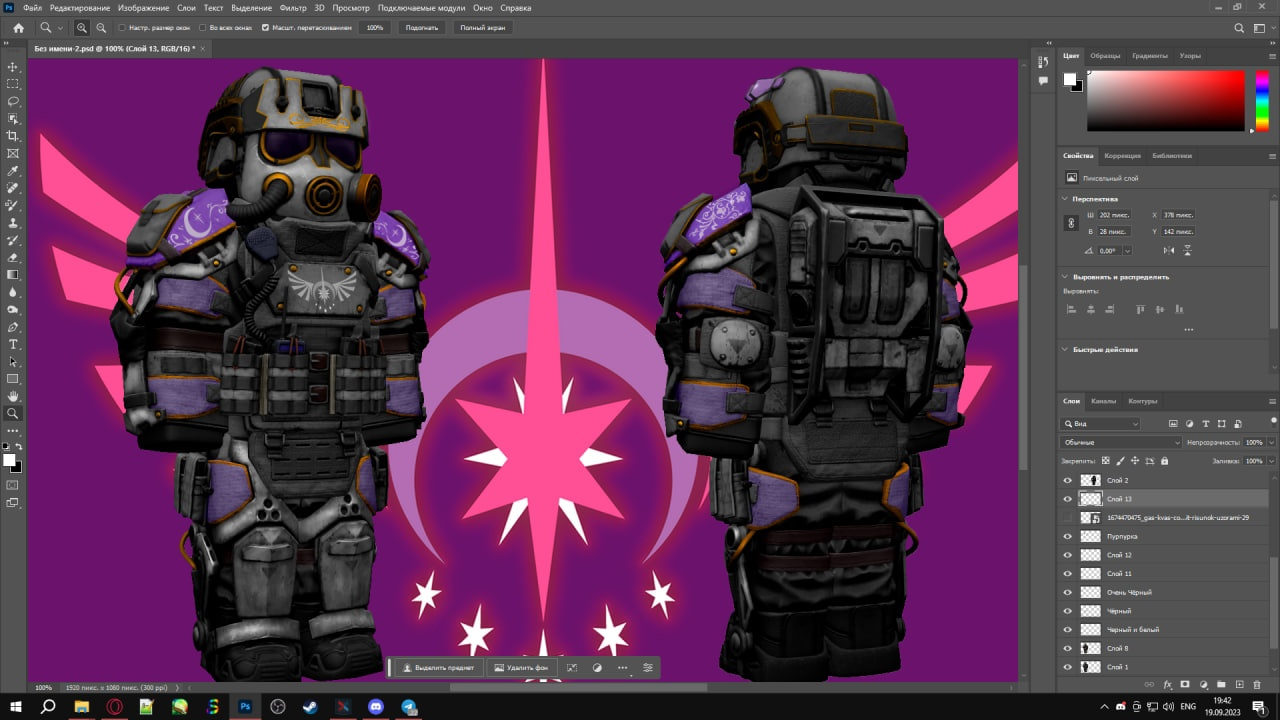Collapse the 'Выровнять и распределить' section
Image resolution: width=1280 pixels, height=720 pixels.
[1065, 277]
